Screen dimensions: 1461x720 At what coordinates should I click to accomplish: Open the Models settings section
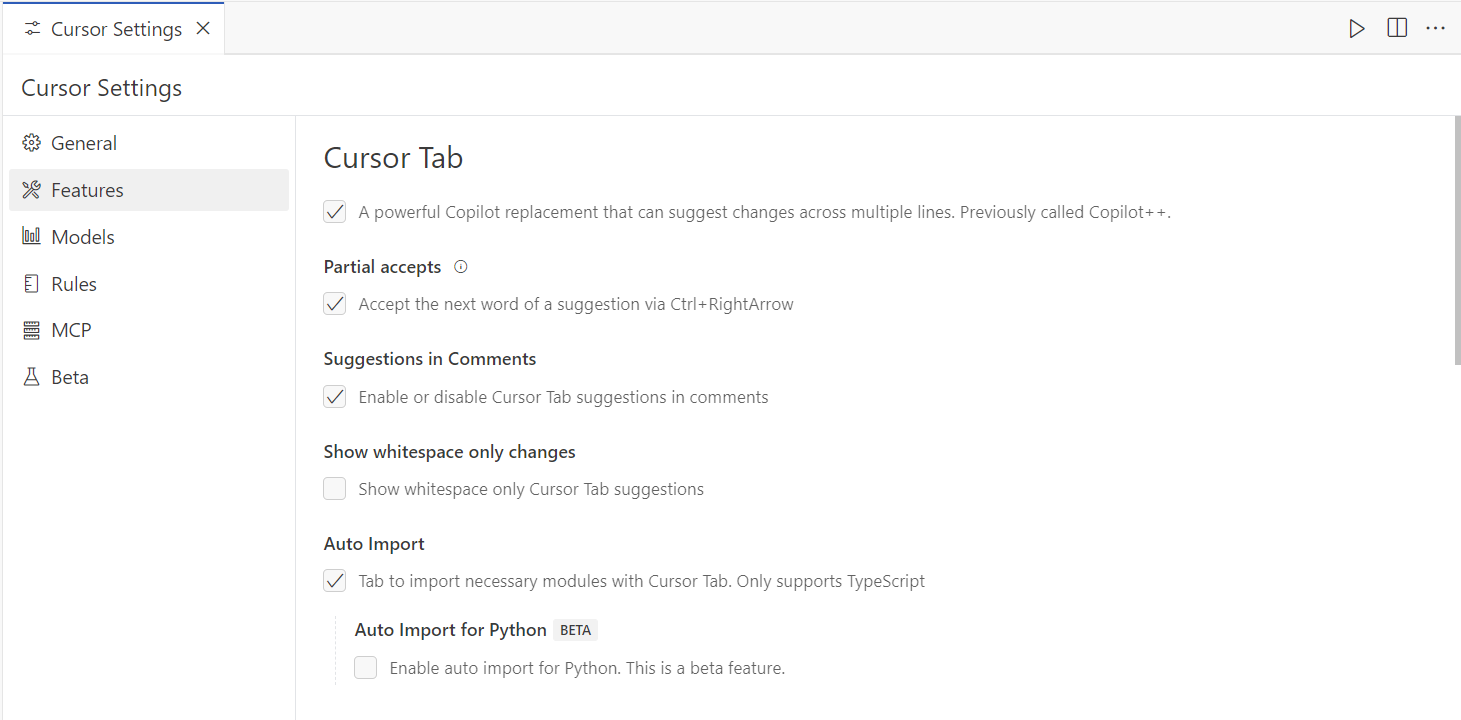pos(83,237)
